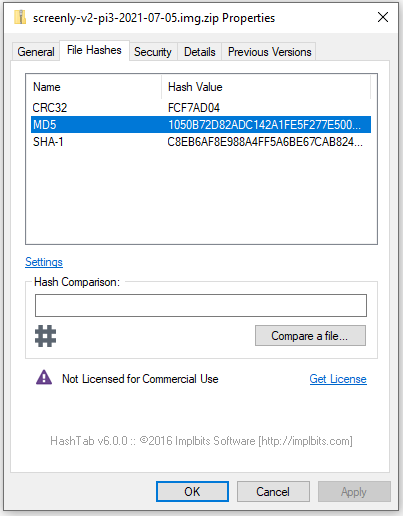The height and width of the screenshot is (516, 403).
Task: Open the Settings link
Action: tap(44, 262)
